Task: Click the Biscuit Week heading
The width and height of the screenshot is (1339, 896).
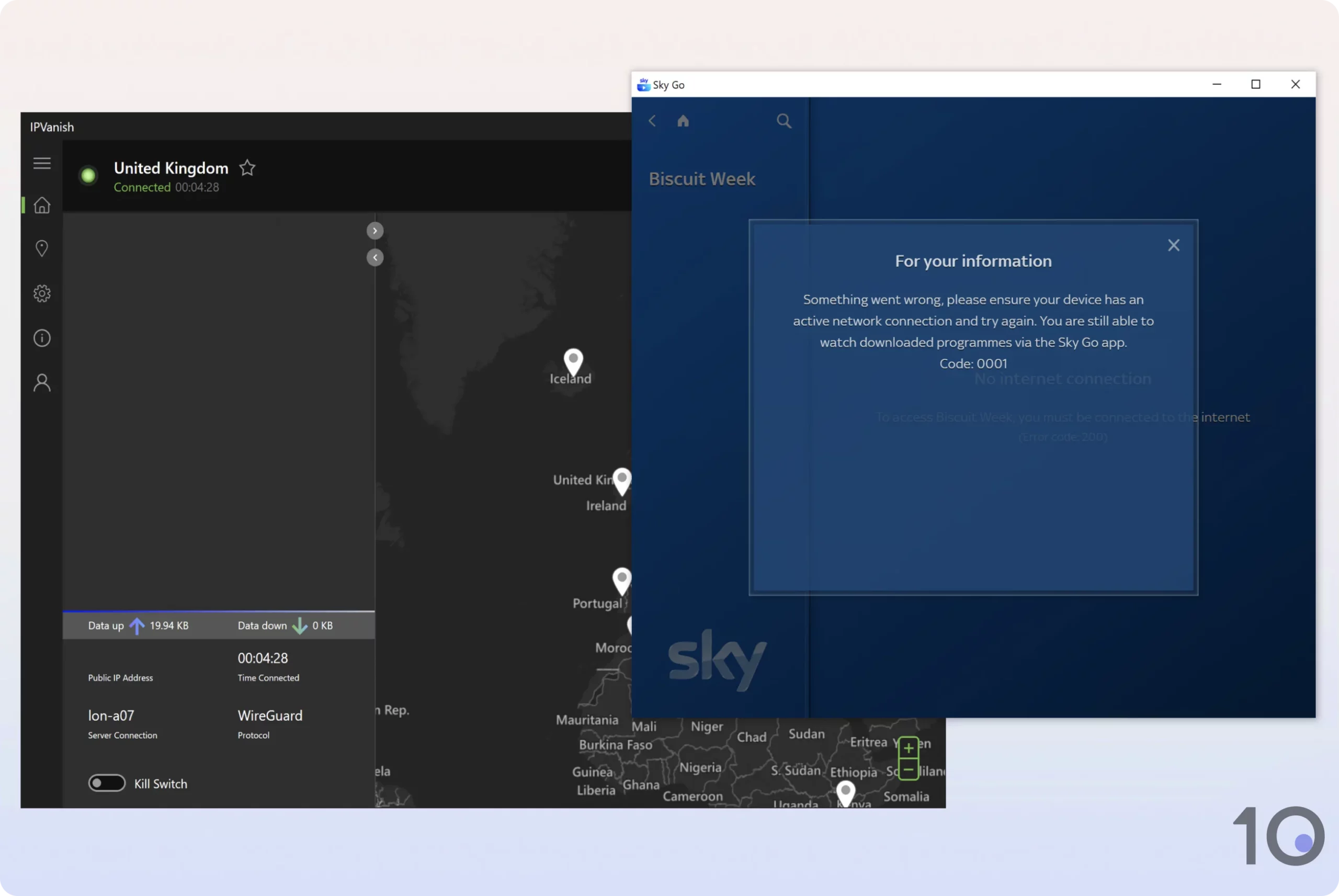Action: coord(701,178)
